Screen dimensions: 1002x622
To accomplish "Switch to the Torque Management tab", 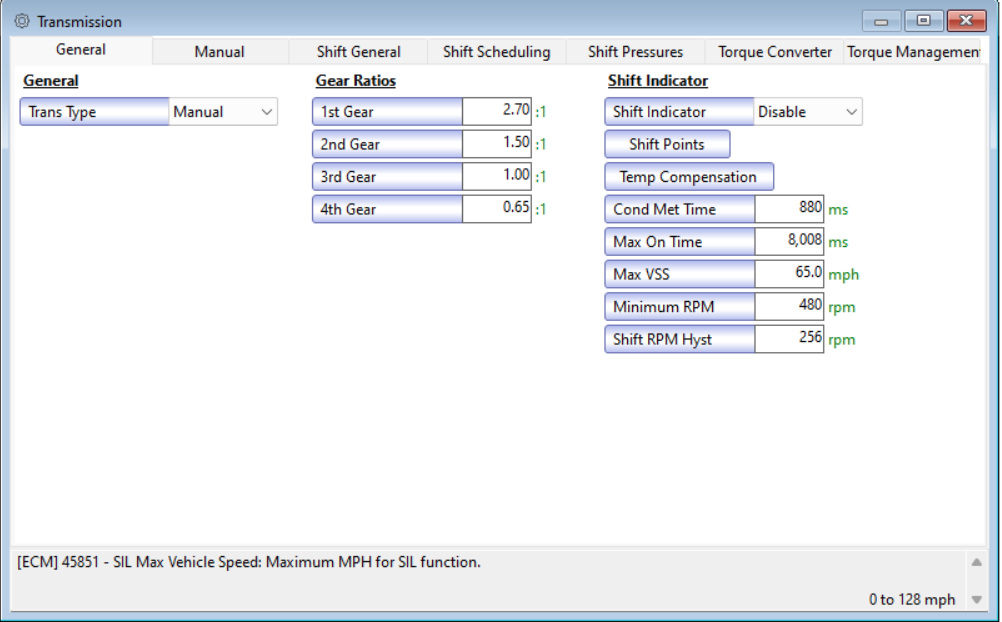I will 912,52.
